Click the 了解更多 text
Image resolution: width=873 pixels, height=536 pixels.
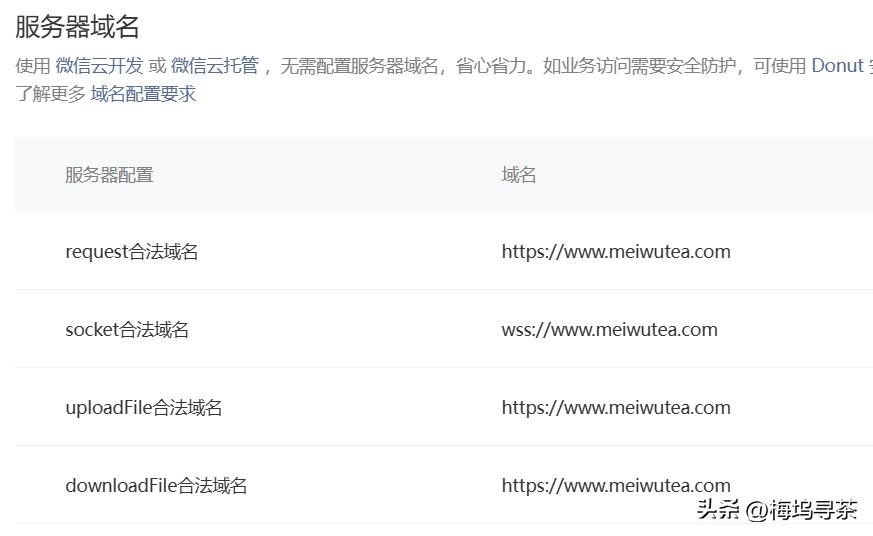pos(50,94)
